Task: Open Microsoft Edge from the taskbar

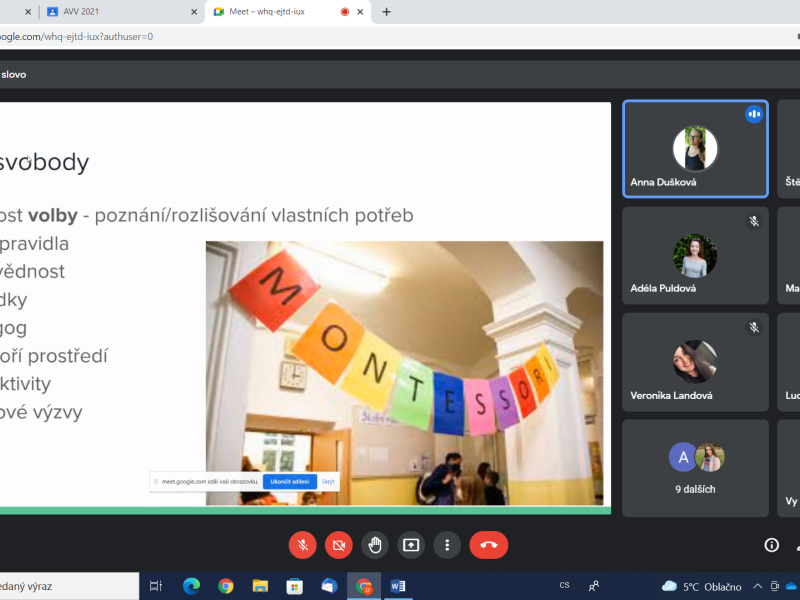Action: 191,586
